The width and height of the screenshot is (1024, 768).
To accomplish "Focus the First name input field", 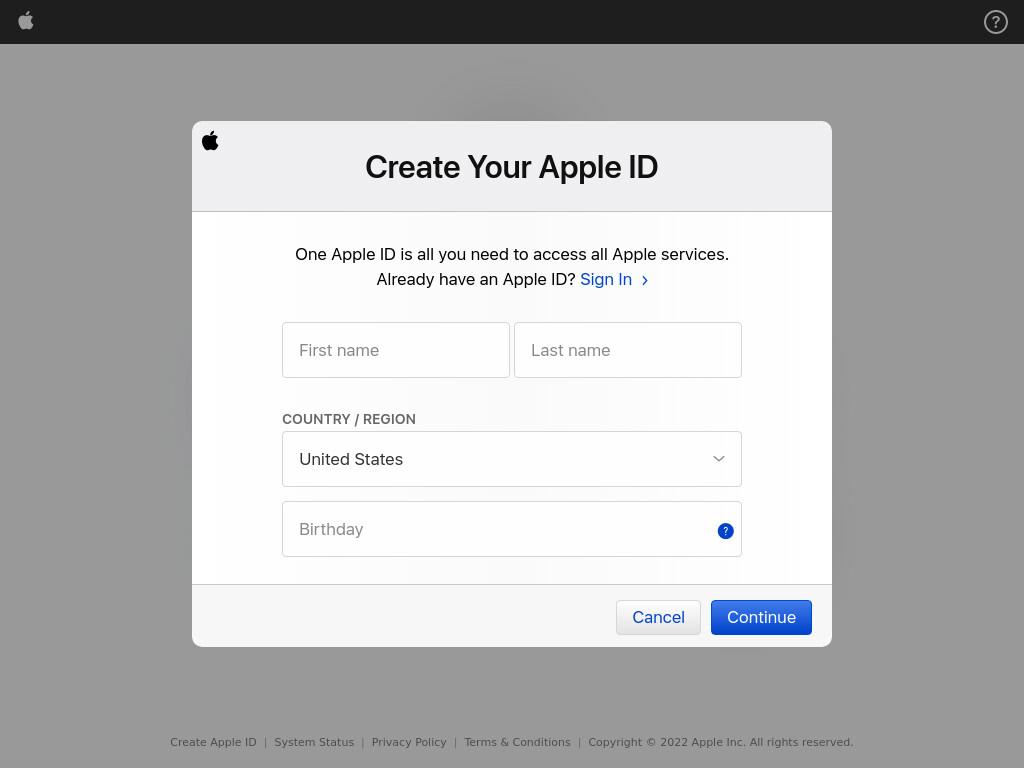I will coord(396,350).
